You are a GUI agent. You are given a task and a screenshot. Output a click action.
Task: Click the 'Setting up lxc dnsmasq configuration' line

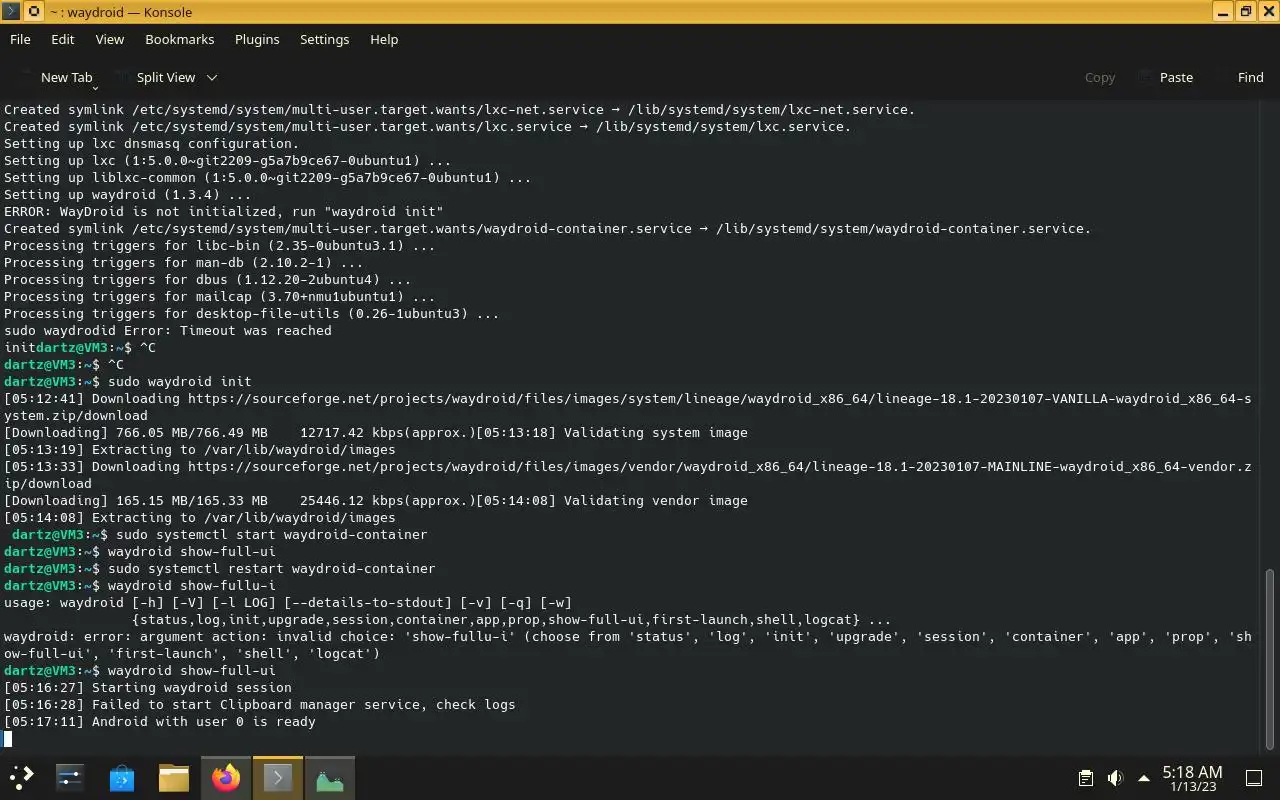[152, 143]
